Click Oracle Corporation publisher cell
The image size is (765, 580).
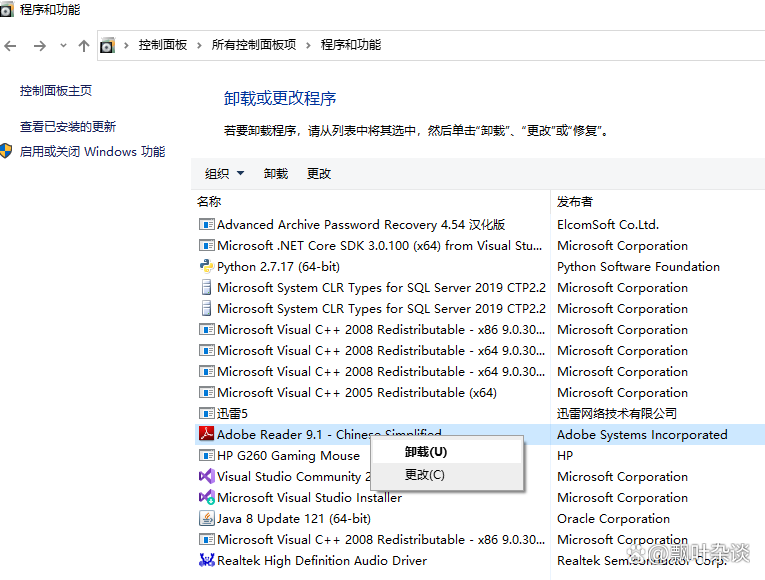point(613,518)
